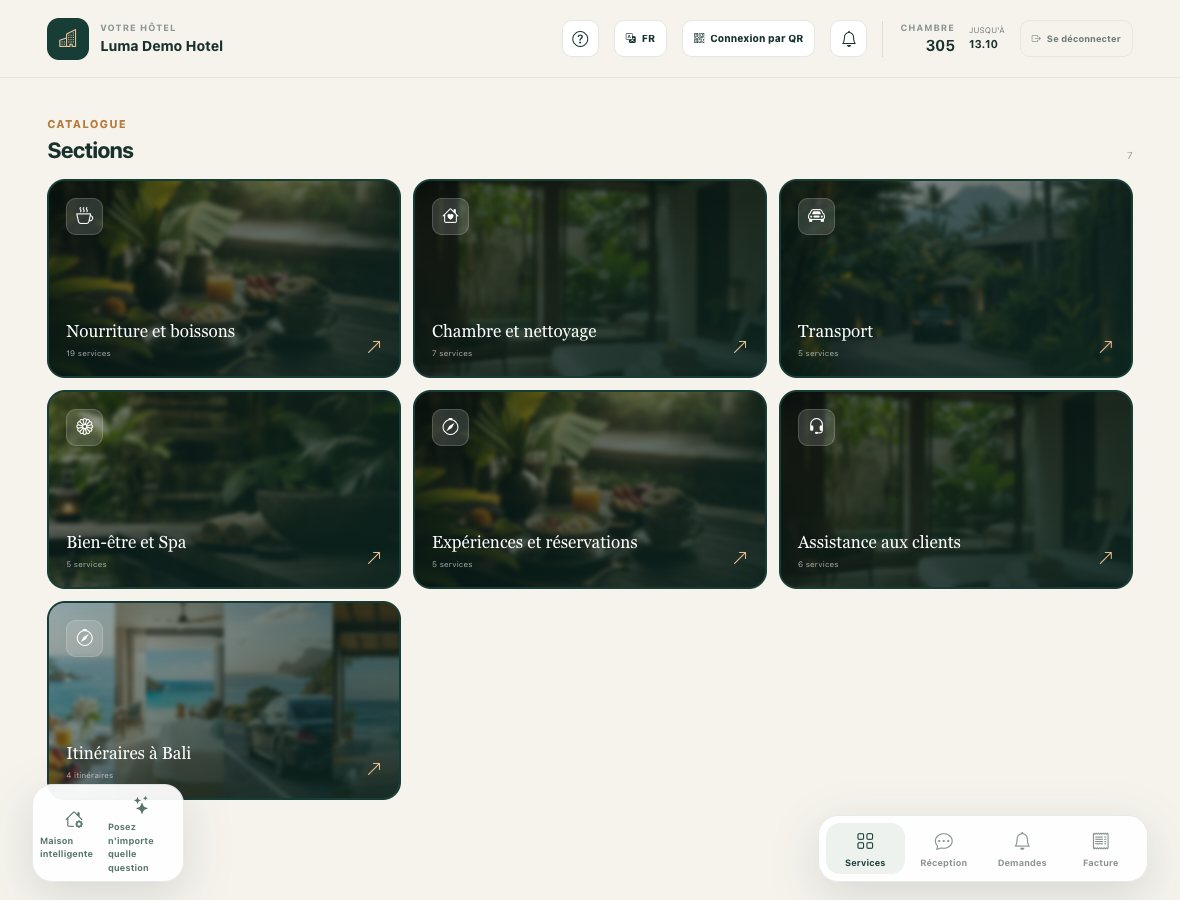Viewport: 1180px width, 900px height.
Task: Select the Services tab
Action: 865,849
